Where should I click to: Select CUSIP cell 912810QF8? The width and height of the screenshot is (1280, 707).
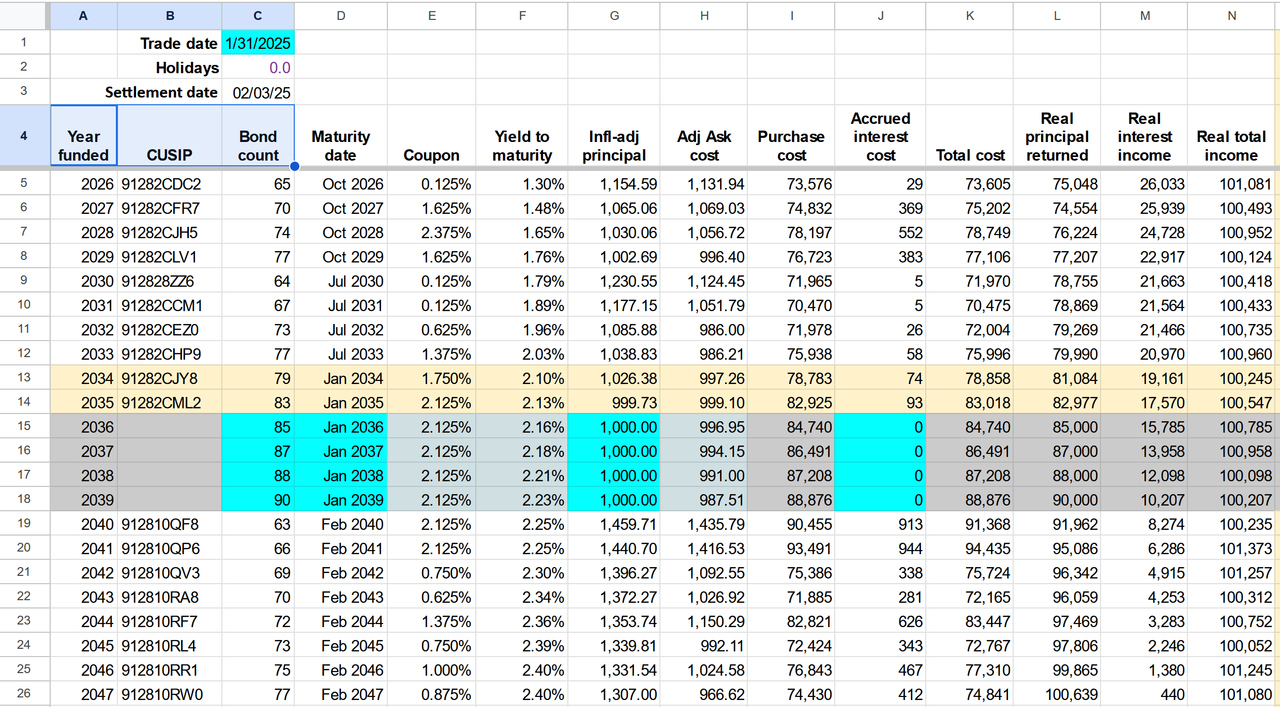coord(170,524)
